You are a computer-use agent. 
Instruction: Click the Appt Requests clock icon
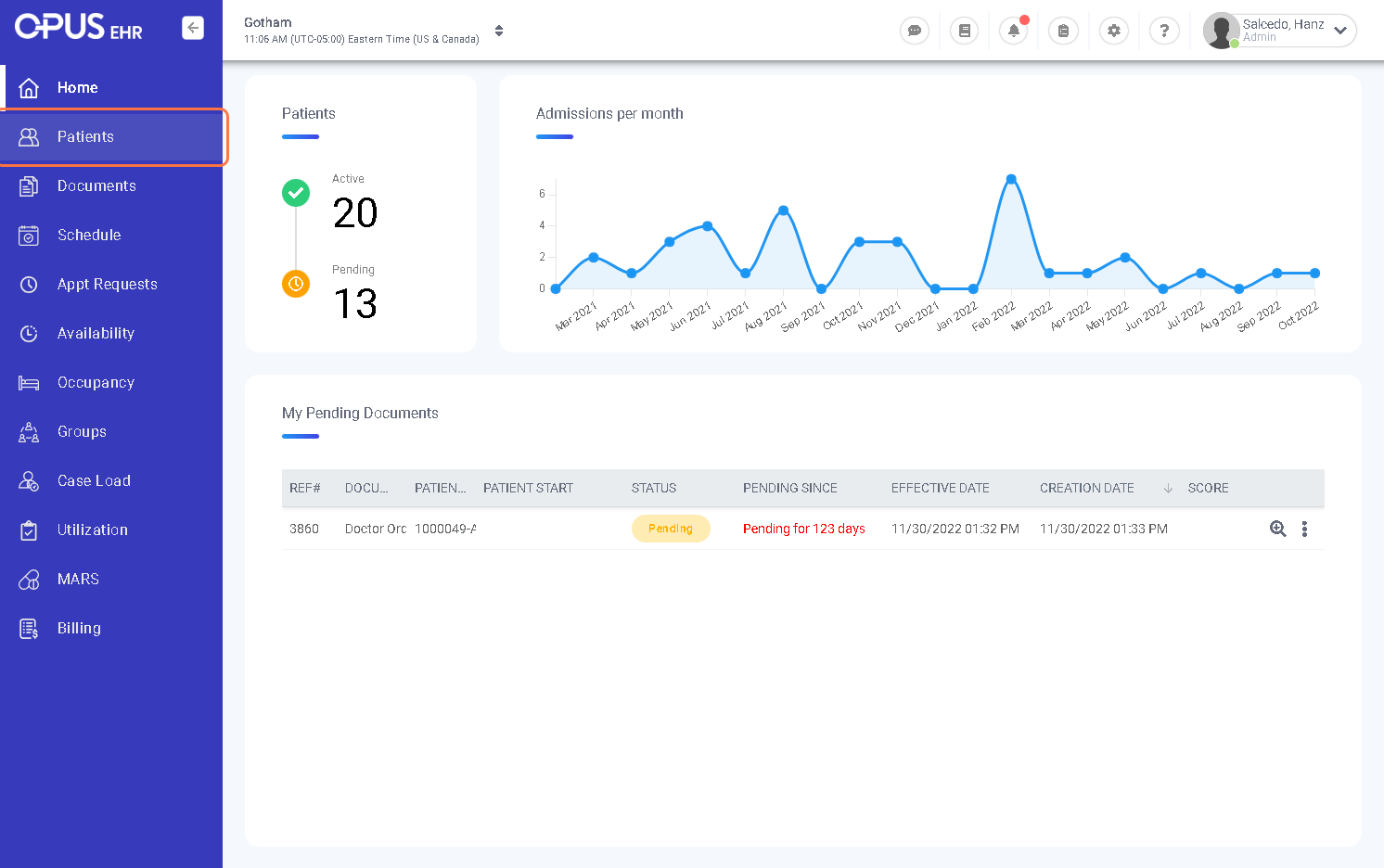click(29, 284)
